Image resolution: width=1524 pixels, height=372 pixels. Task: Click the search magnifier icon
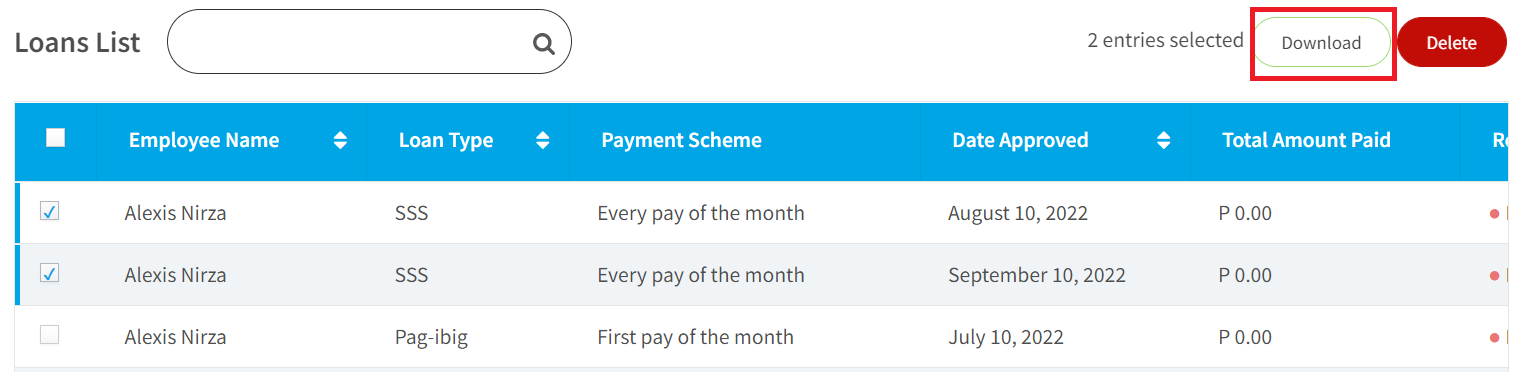click(543, 43)
